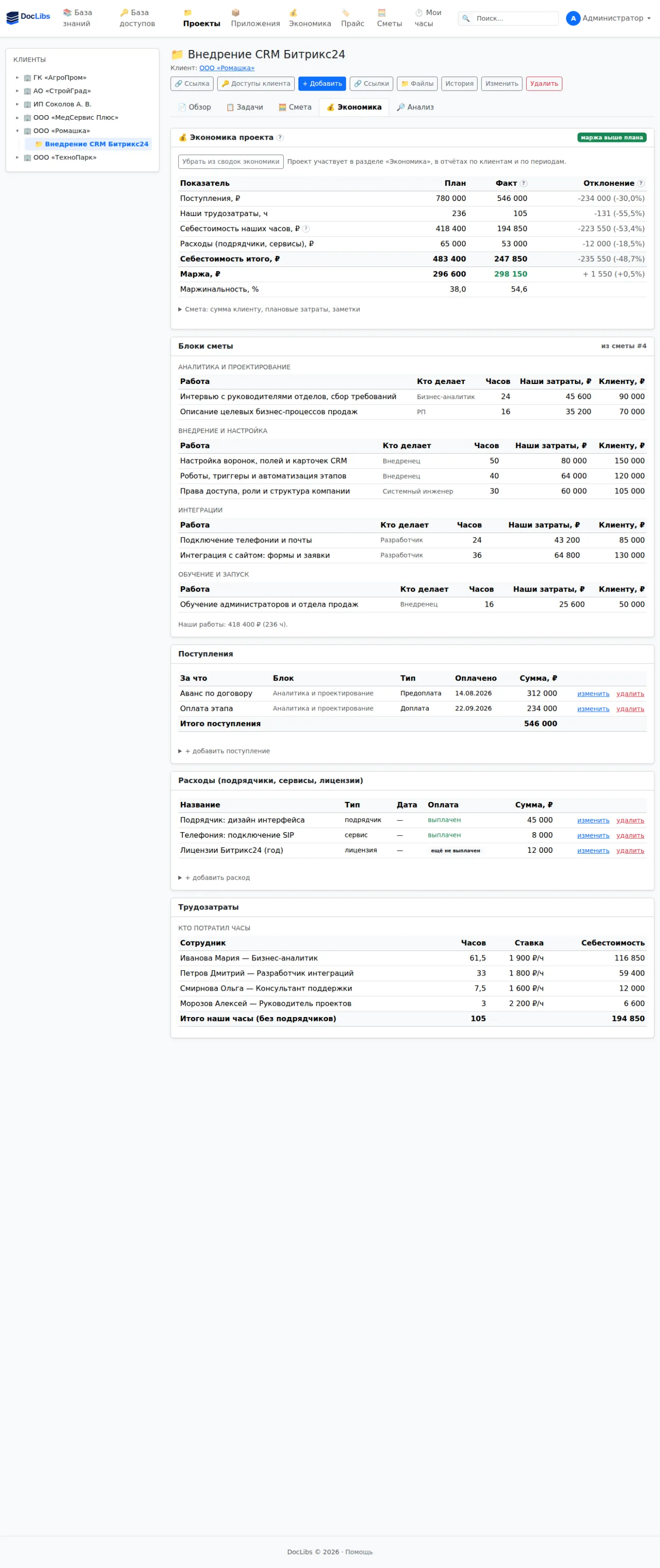This screenshot has width=660, height=1568.
Task: Expand the АО «СтройГрад» tree arrow
Action: [x=17, y=92]
